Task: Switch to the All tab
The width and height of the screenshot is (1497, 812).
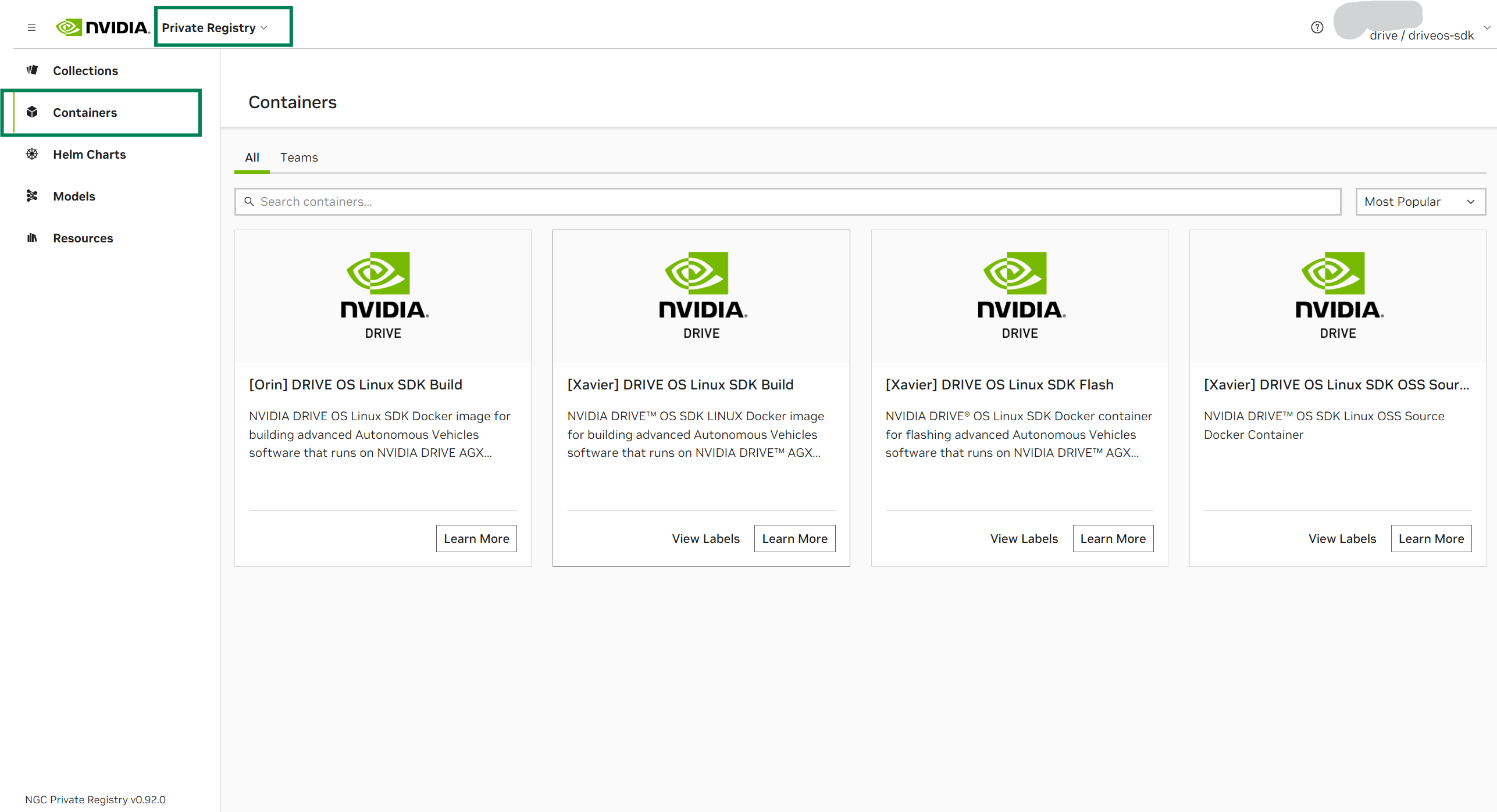Action: pos(252,158)
